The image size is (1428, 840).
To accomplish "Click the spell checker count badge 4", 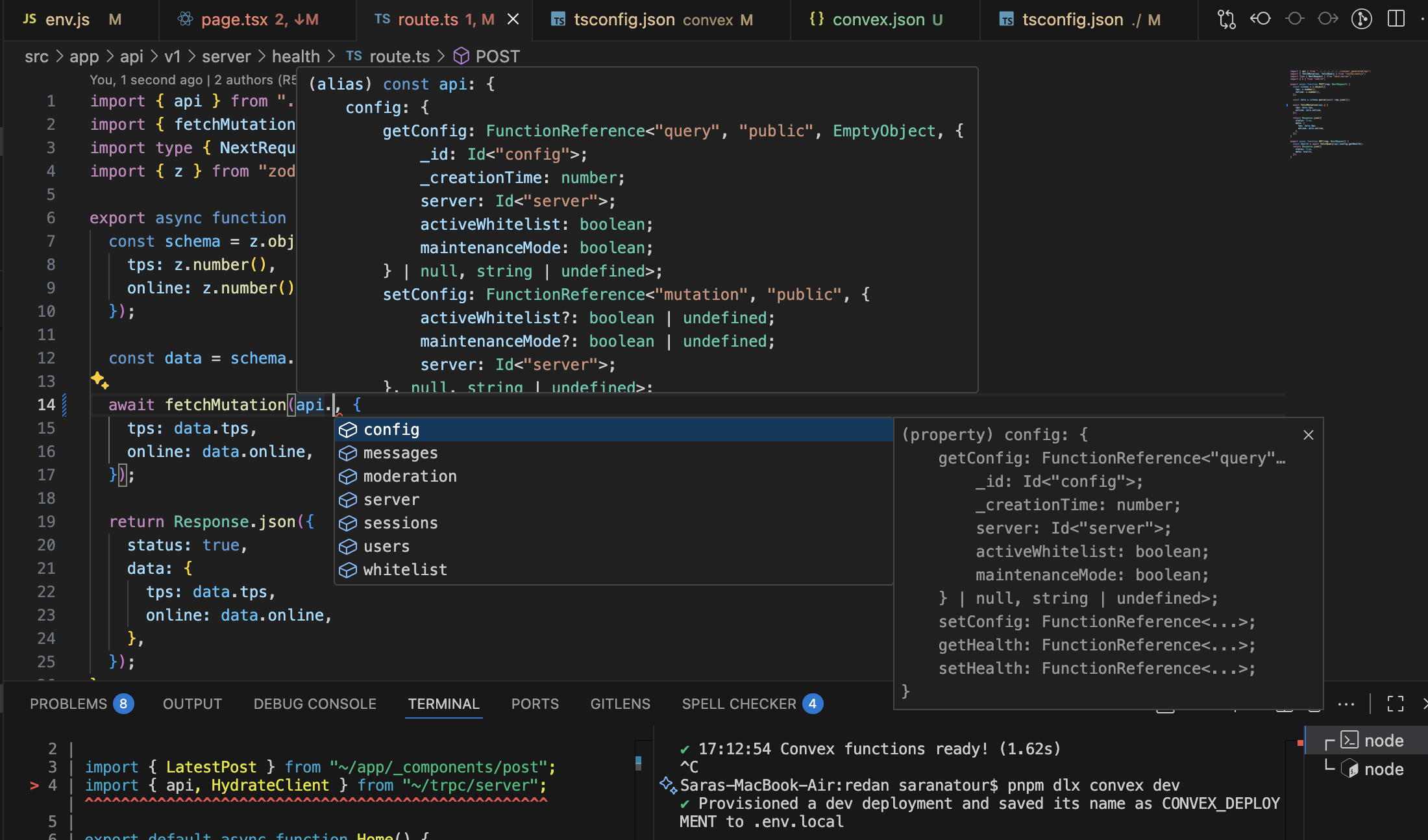I will 813,704.
